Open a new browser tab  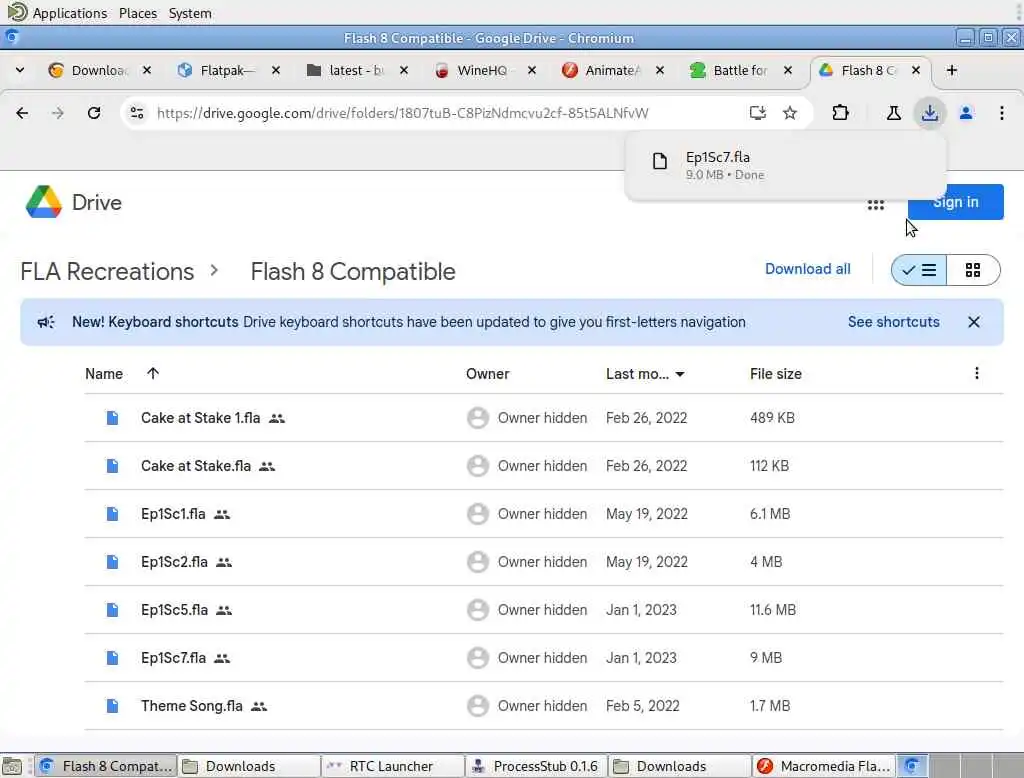point(952,70)
